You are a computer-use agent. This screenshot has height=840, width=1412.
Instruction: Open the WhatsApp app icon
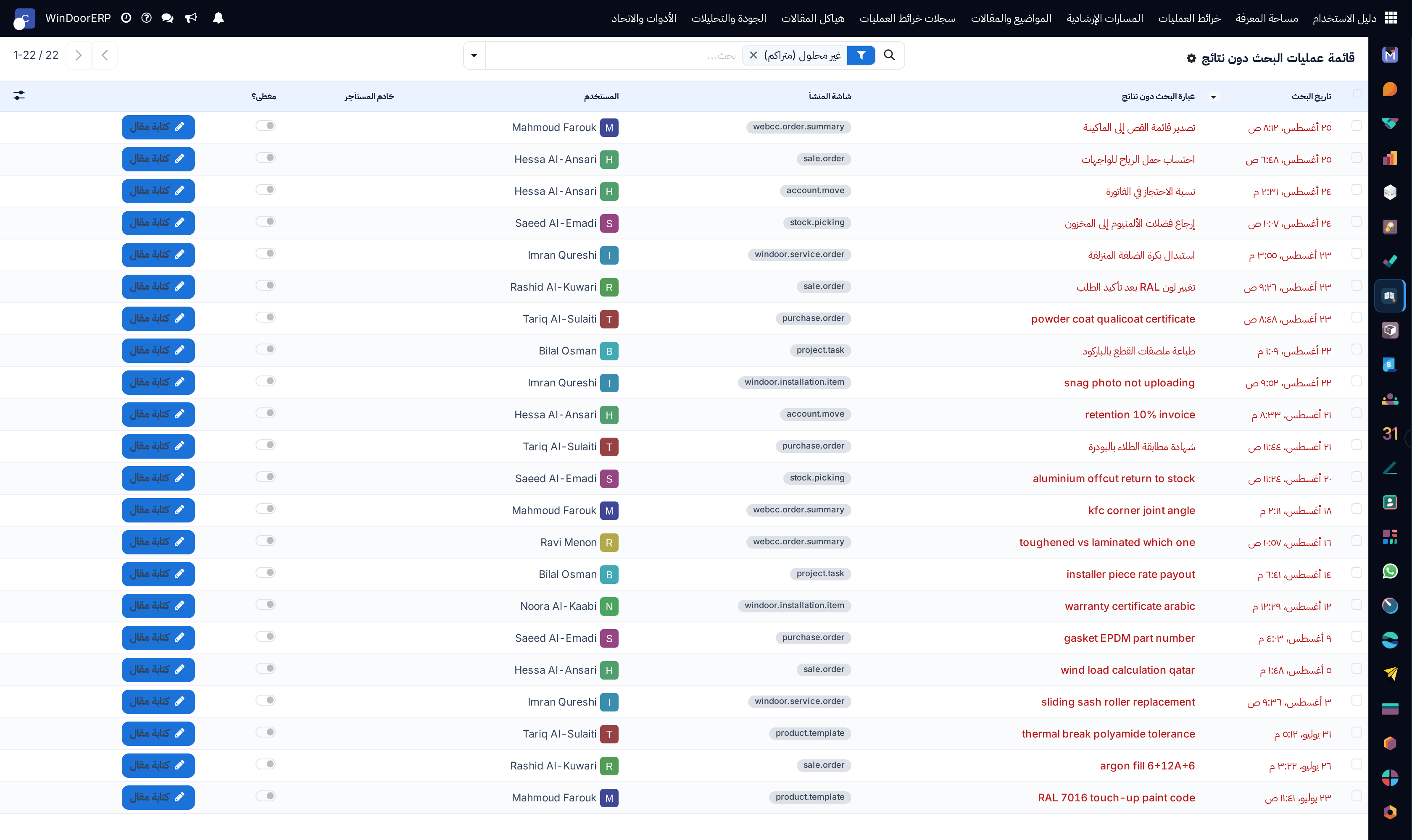coord(1390,571)
